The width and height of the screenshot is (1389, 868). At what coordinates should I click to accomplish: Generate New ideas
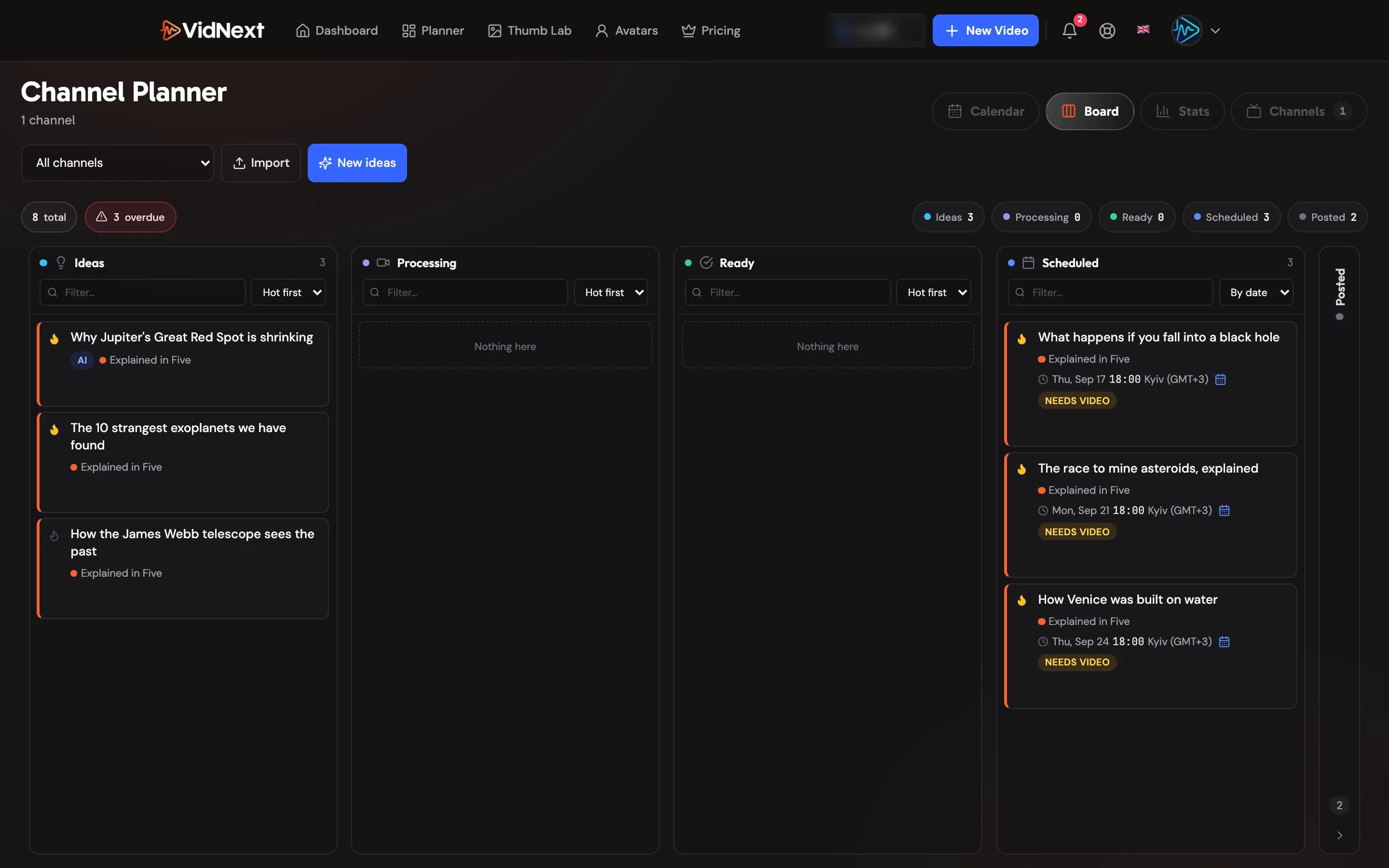tap(357, 163)
